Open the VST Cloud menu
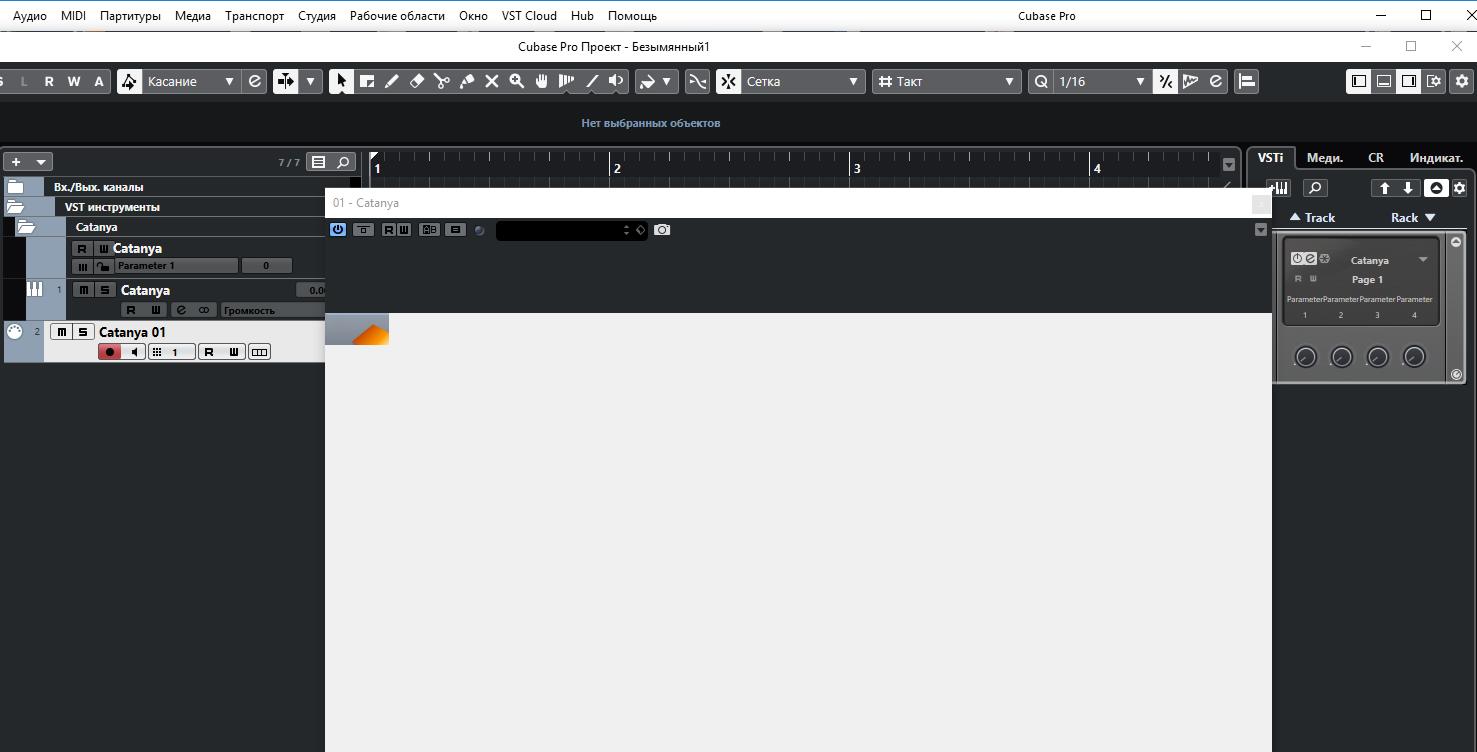This screenshot has width=1477, height=752. [x=529, y=16]
